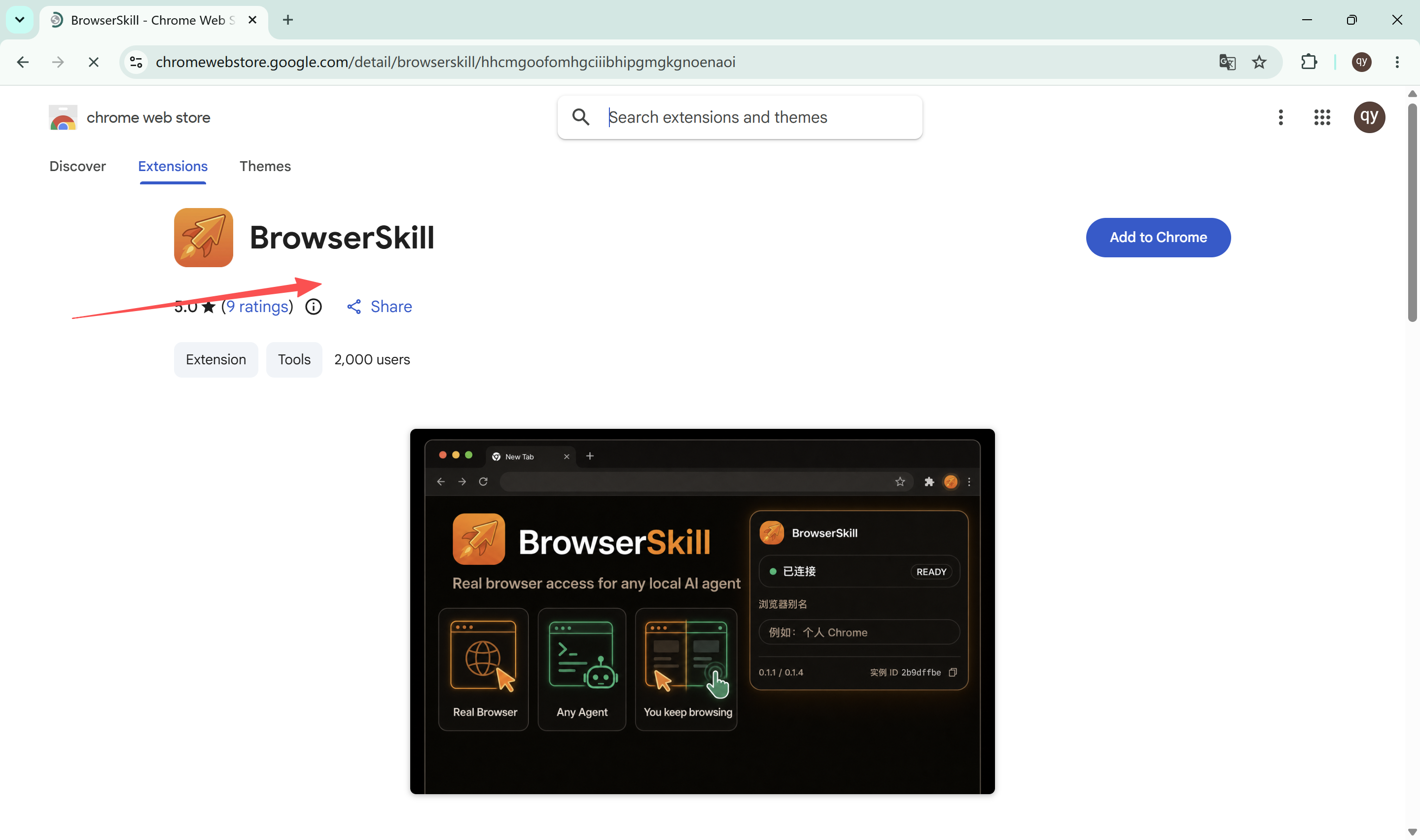Screen dimensions: 1420x840
Task: Open the Google account avatar on the page
Action: (1369, 117)
